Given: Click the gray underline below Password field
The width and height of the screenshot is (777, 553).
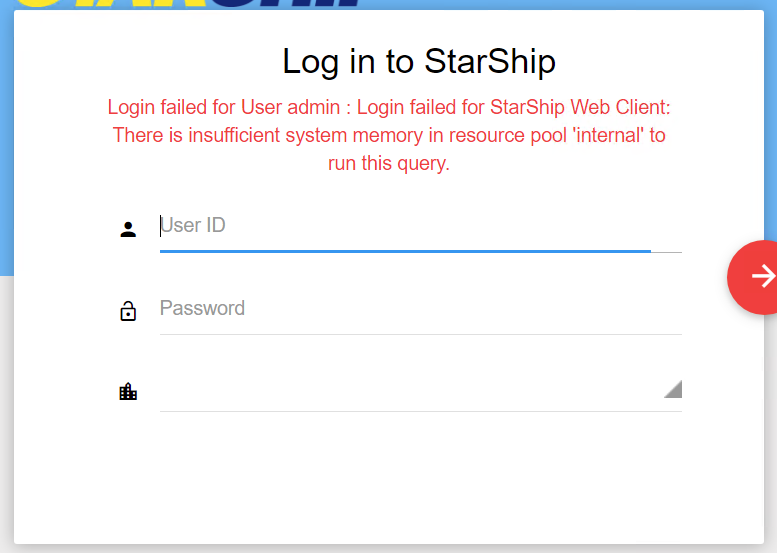Looking at the screenshot, I should point(421,334).
